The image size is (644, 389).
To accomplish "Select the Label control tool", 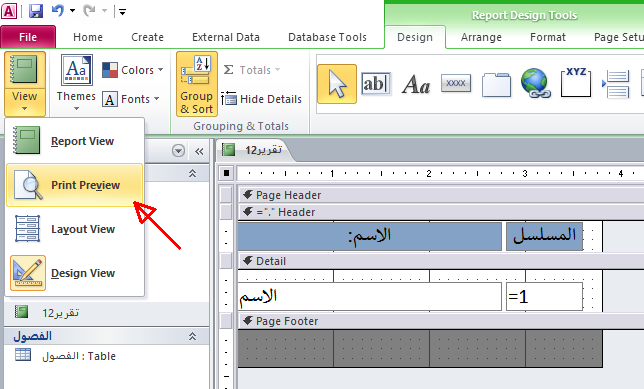I will click(x=416, y=84).
